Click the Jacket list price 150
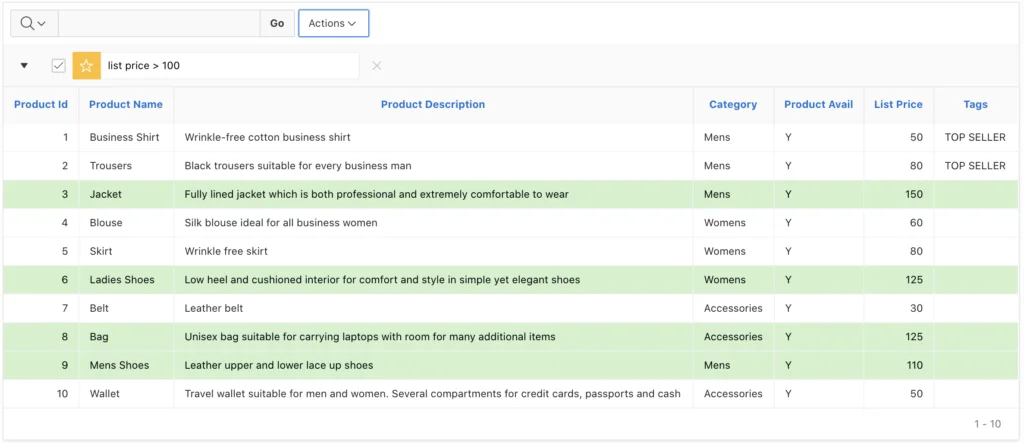Image resolution: width=1024 pixels, height=443 pixels. point(914,194)
